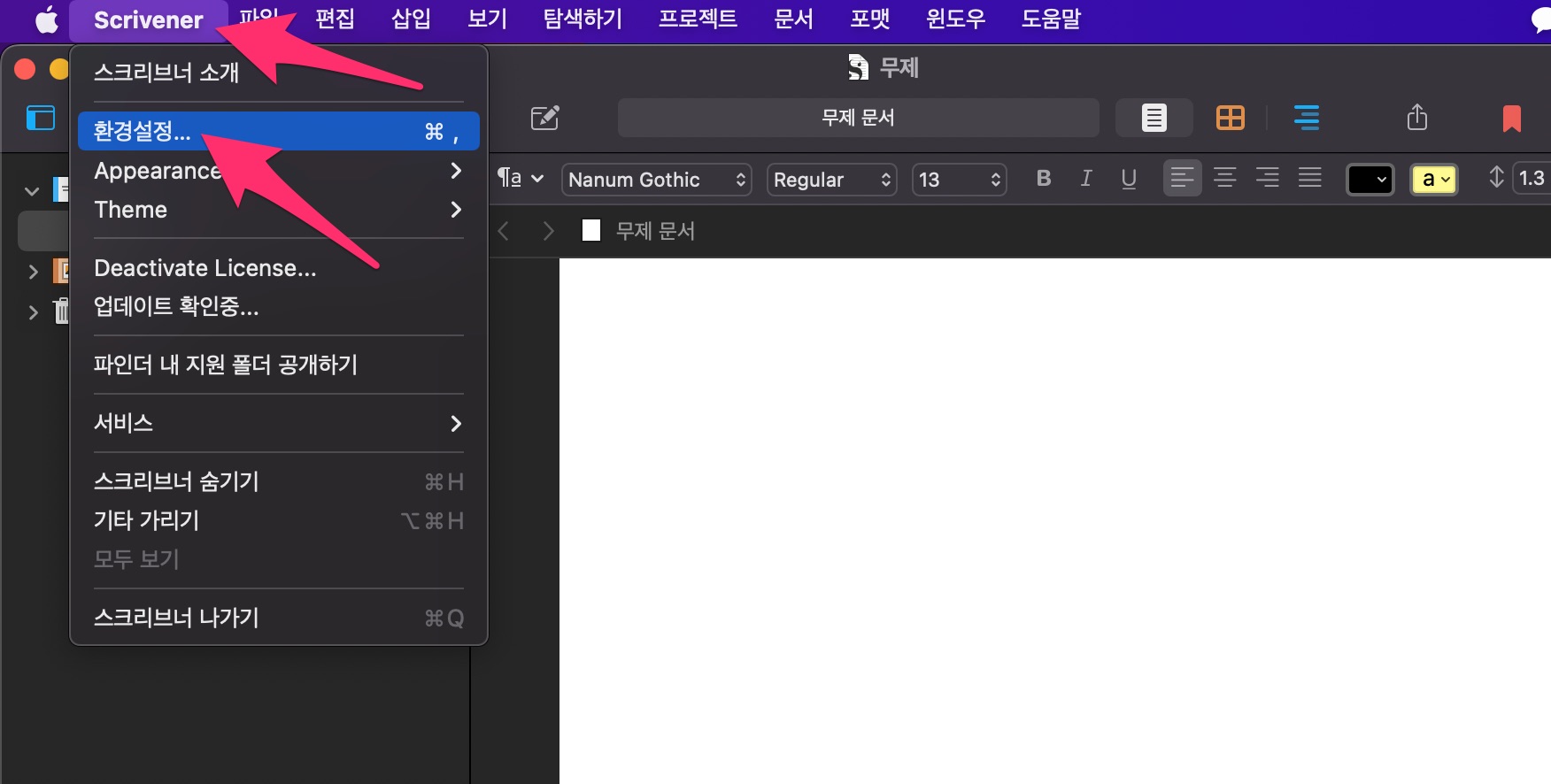Open the font size 13 combo box

coord(960,180)
